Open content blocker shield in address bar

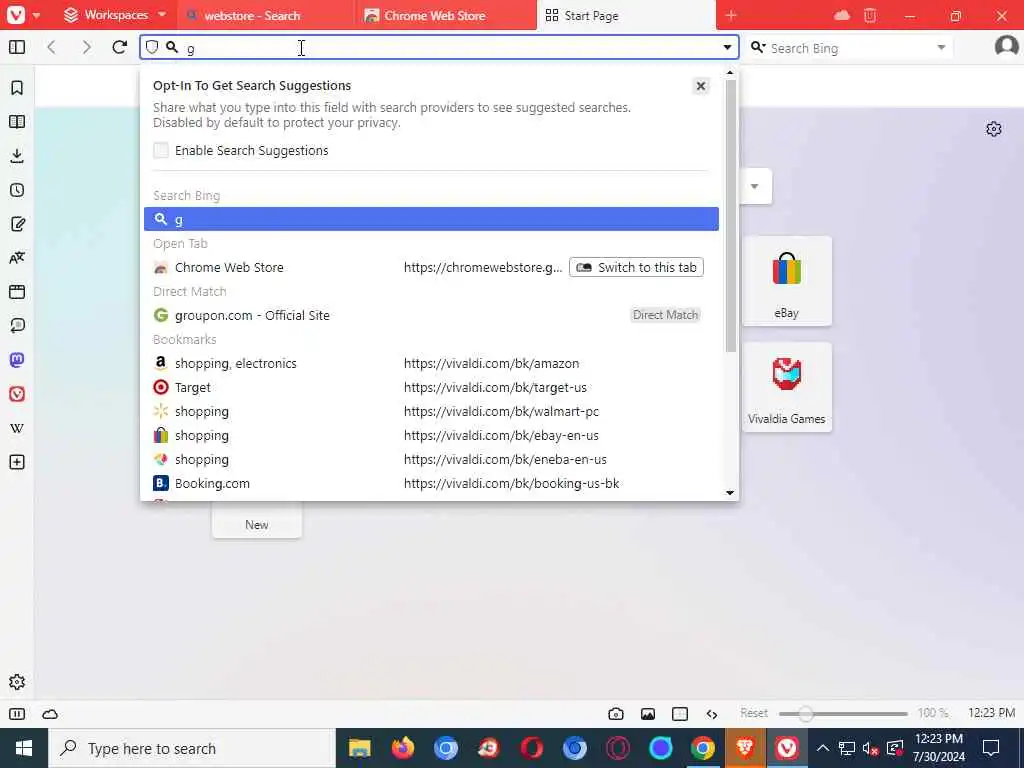(152, 47)
